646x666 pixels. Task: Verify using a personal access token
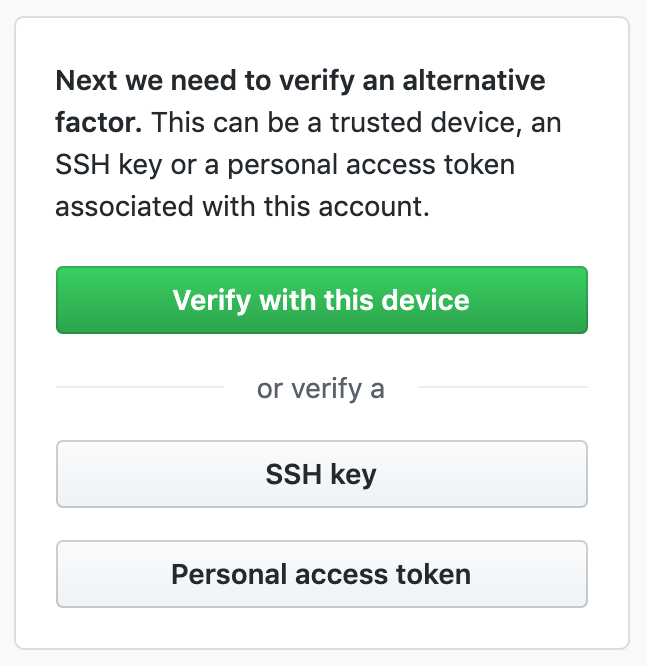[x=321, y=574]
